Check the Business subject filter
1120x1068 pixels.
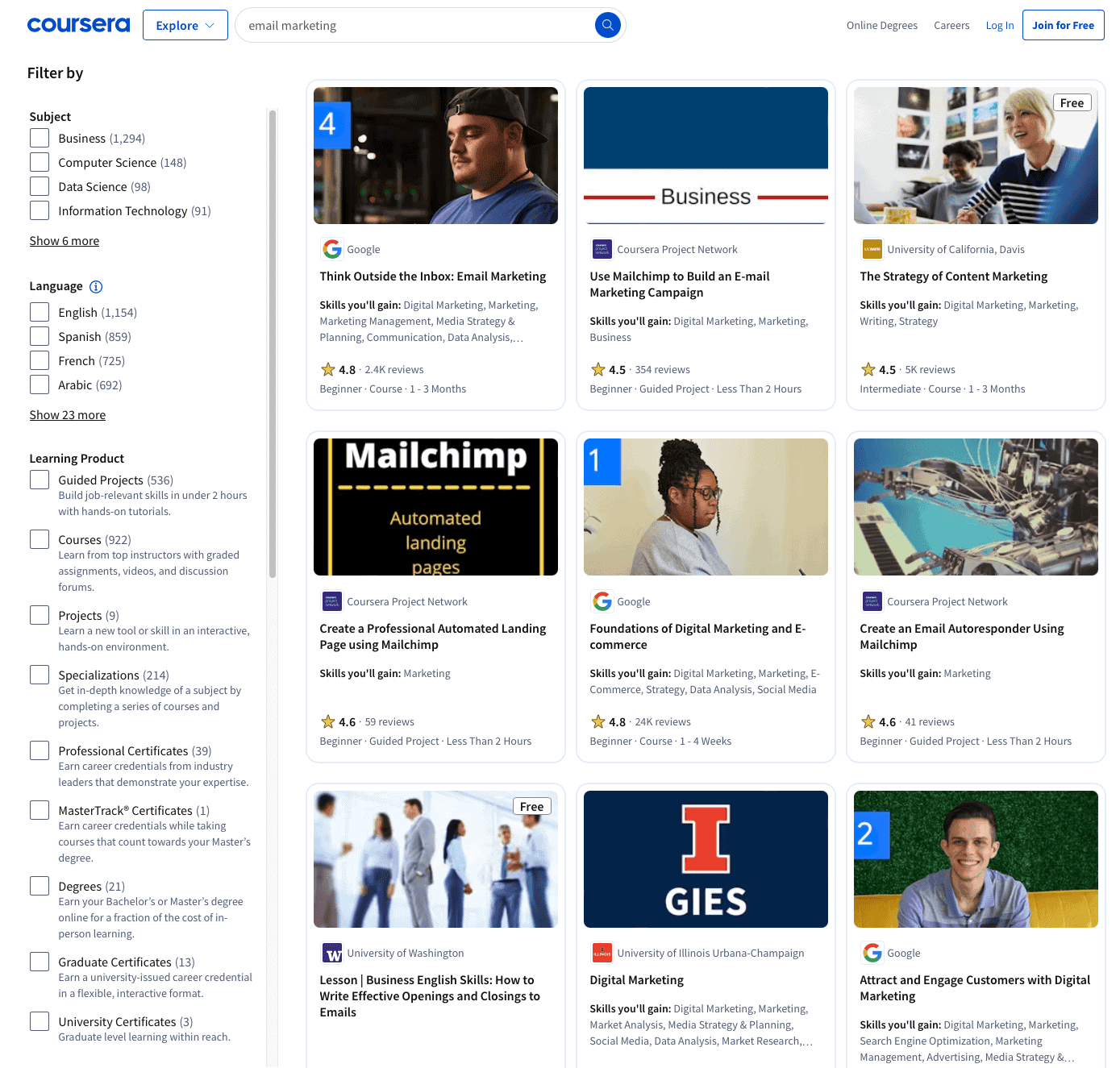tap(40, 138)
